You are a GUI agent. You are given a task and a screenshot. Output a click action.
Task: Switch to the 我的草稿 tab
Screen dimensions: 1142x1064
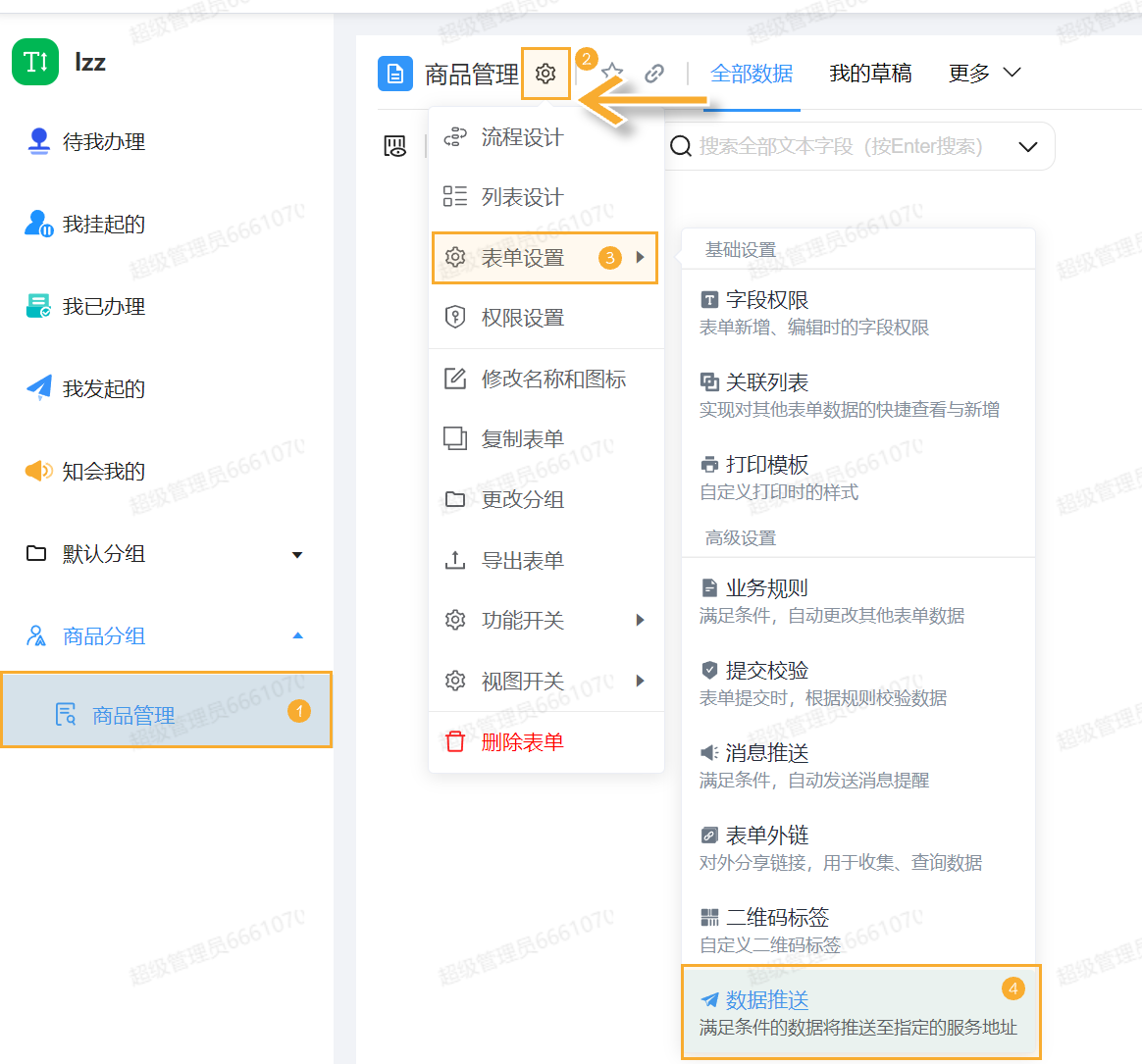point(870,73)
